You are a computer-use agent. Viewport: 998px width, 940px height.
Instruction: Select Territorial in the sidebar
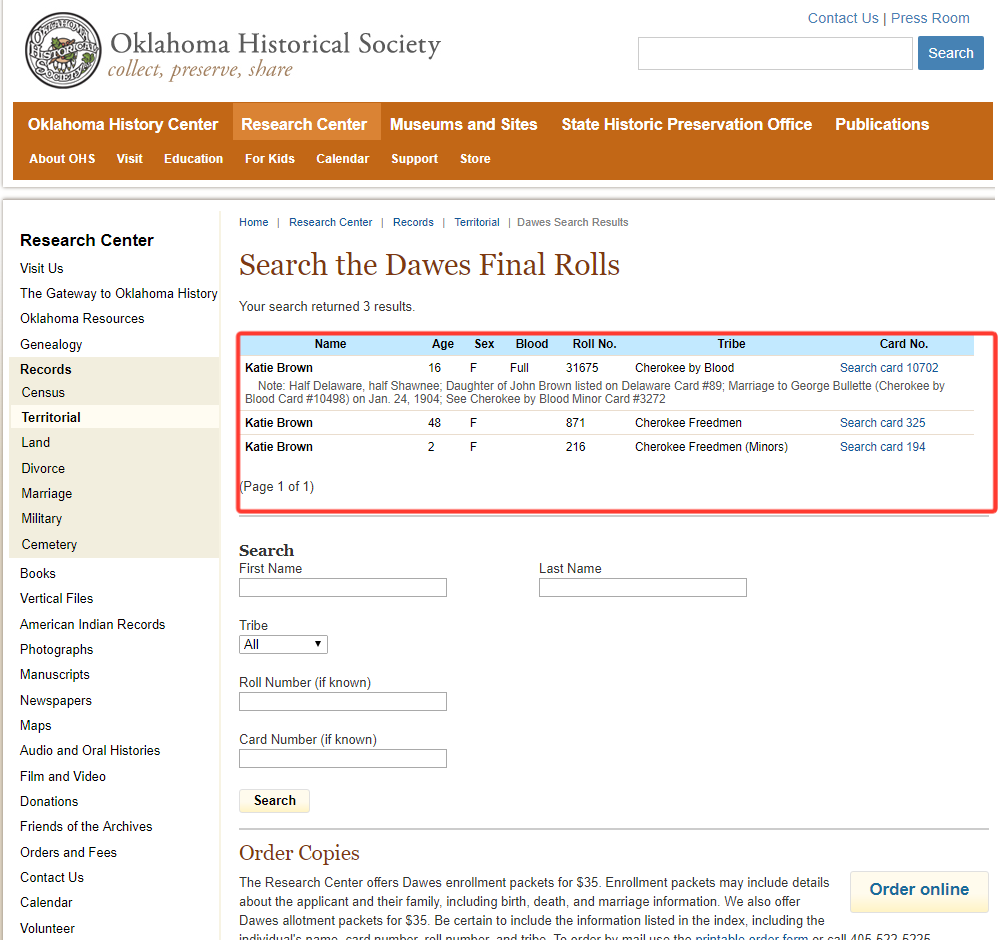pos(51,417)
